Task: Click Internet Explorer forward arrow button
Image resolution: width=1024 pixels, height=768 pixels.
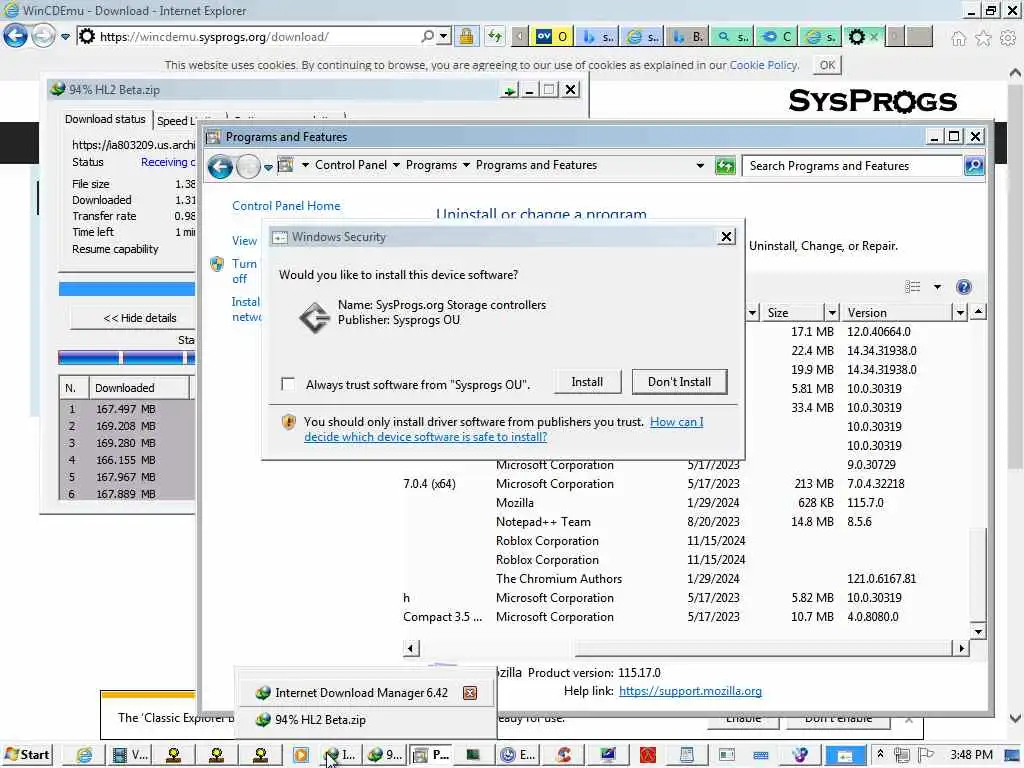Action: [43, 36]
